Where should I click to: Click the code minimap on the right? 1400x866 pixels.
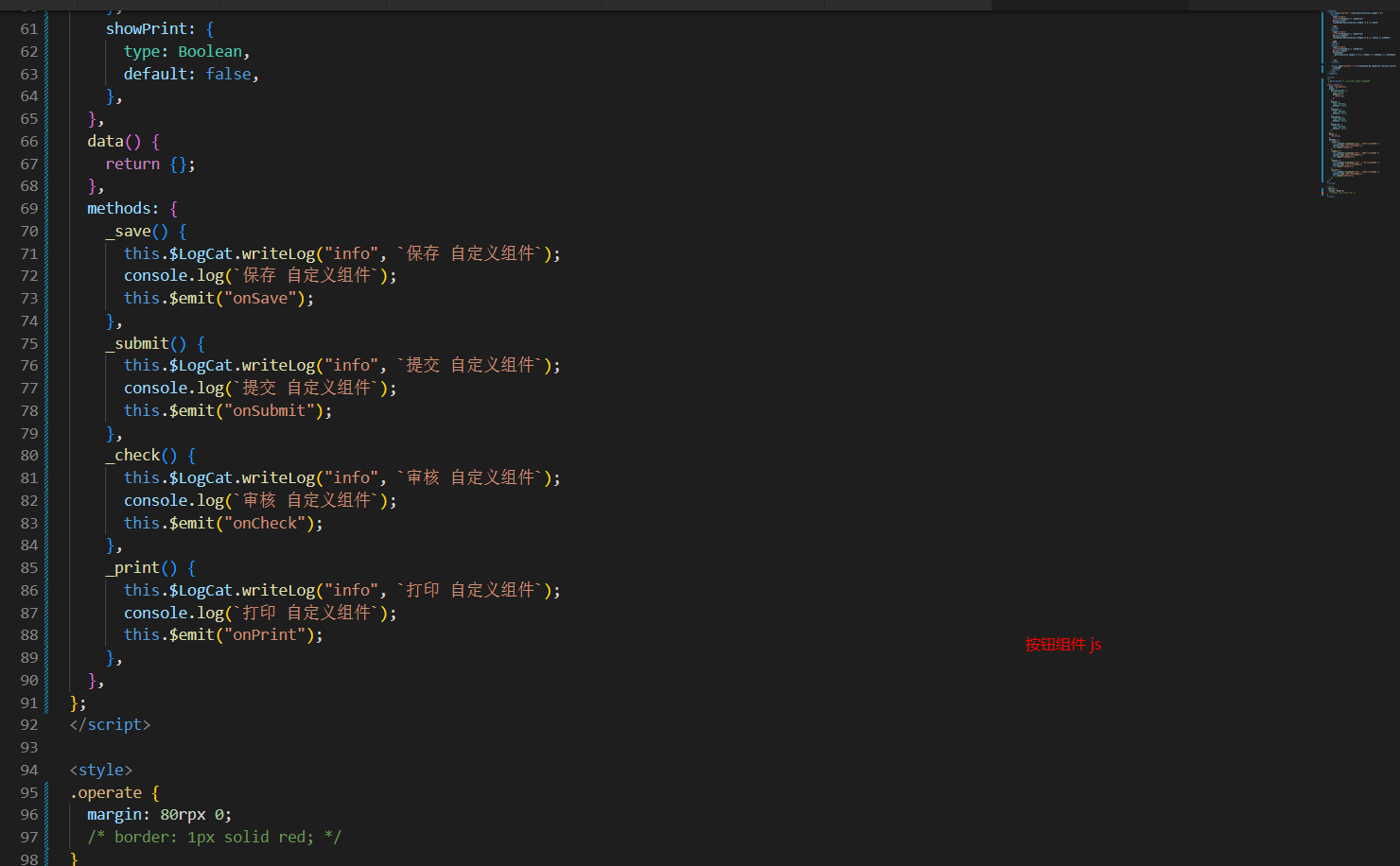[1357, 104]
